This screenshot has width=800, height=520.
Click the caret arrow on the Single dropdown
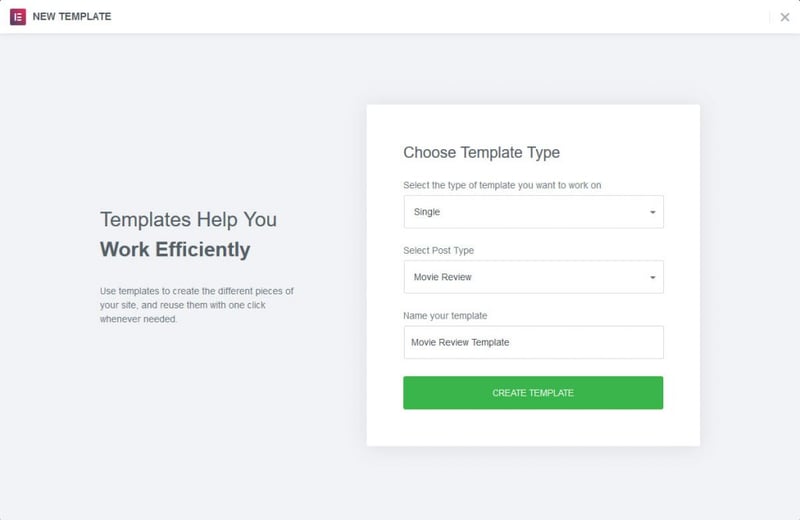[652, 212]
